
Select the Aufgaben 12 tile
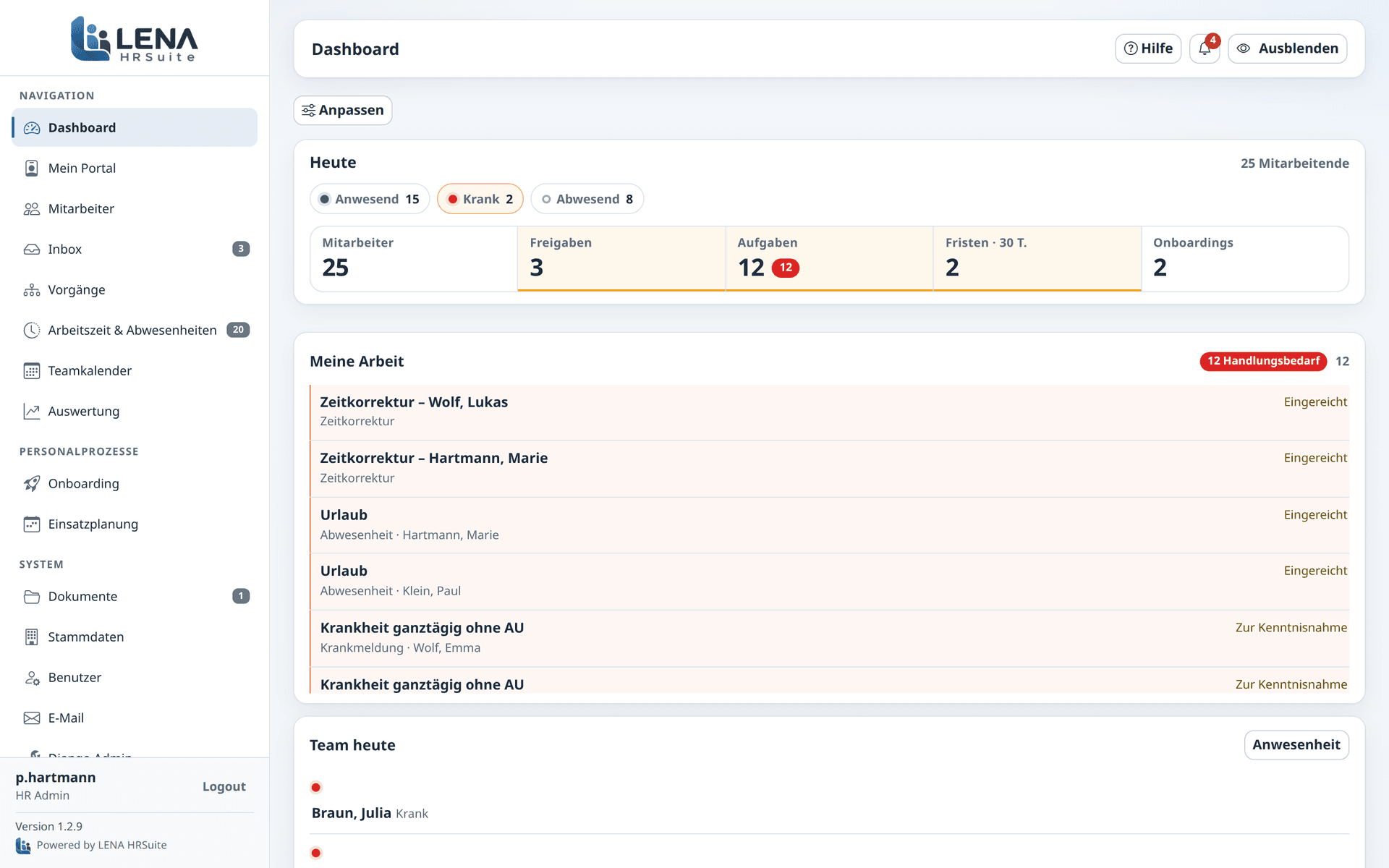830,259
